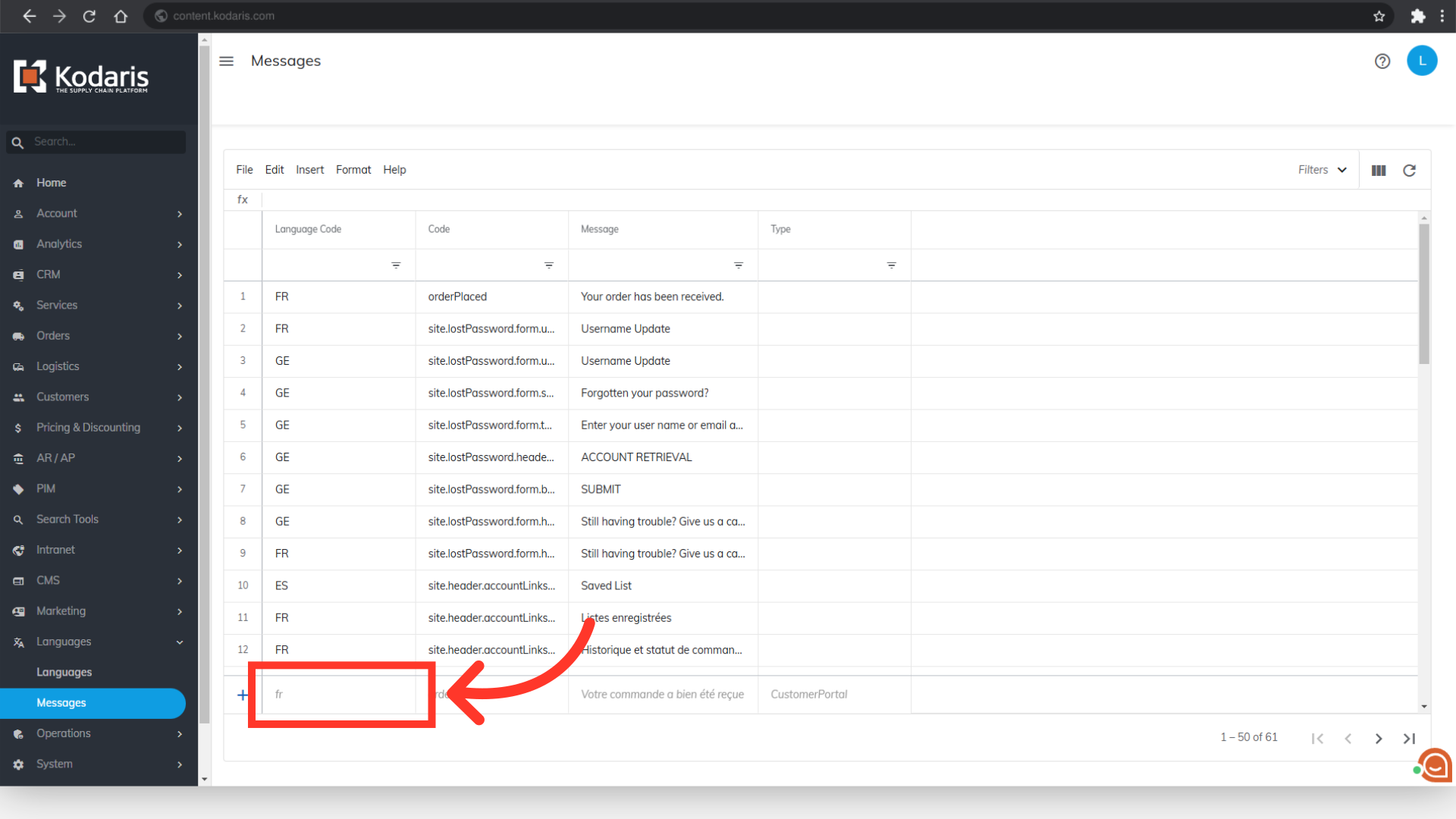Open Language Code column filter icon
Image resolution: width=1456 pixels, height=819 pixels.
coord(396,265)
